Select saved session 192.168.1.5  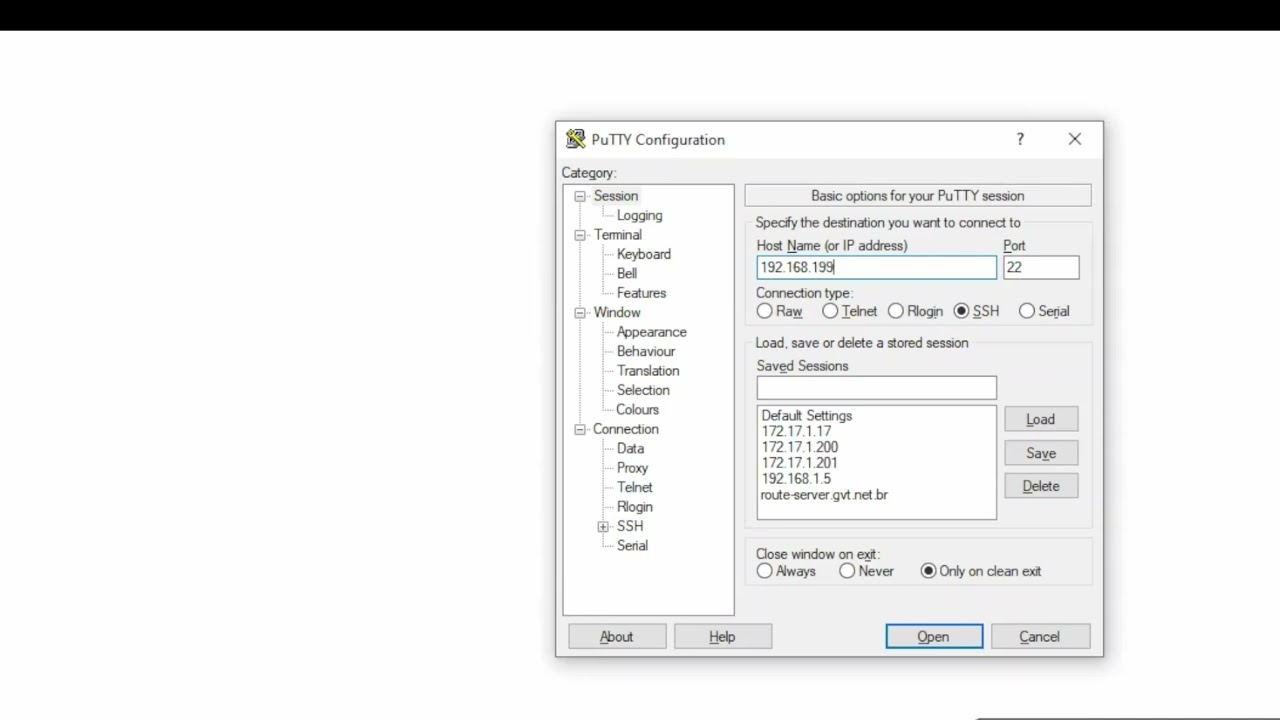795,479
